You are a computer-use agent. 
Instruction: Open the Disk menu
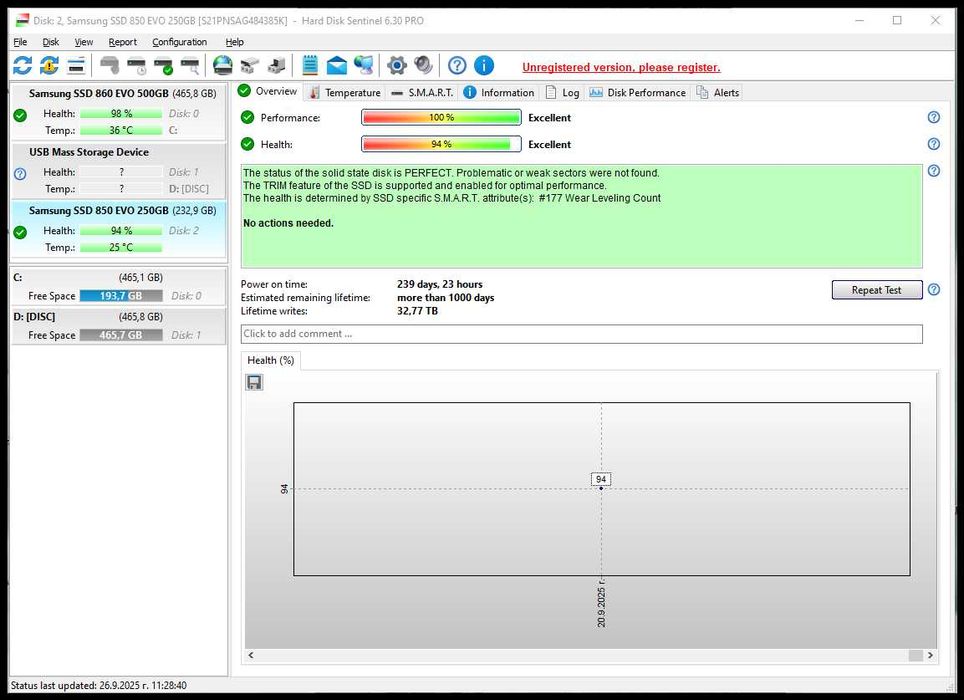[50, 42]
